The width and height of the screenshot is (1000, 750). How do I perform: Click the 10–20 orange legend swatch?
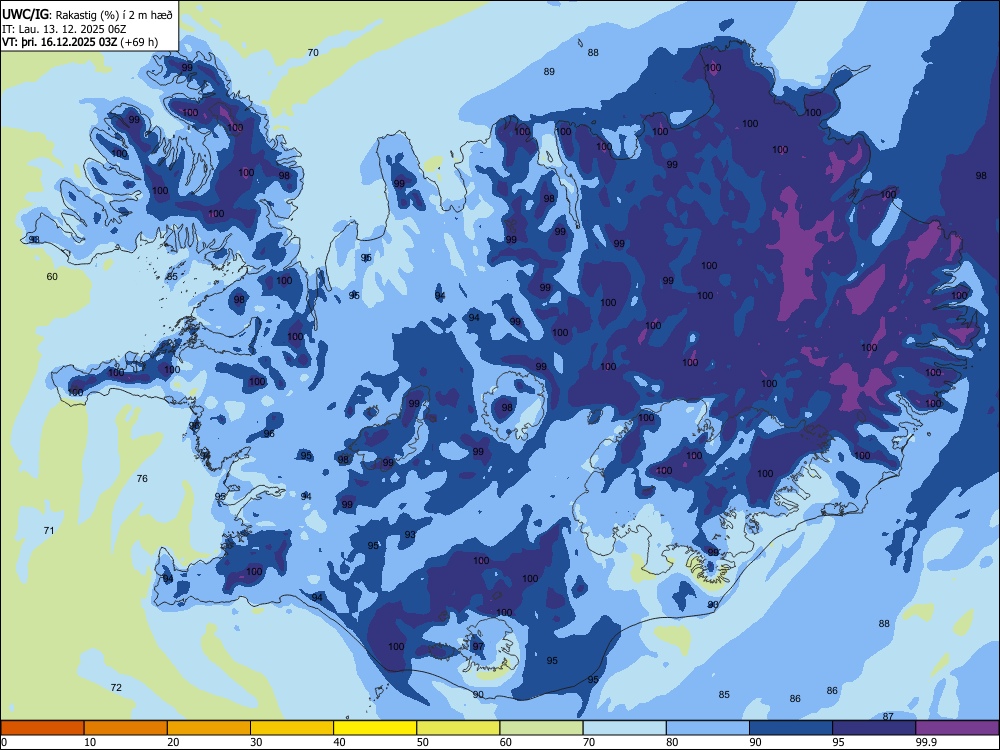(x=126, y=728)
